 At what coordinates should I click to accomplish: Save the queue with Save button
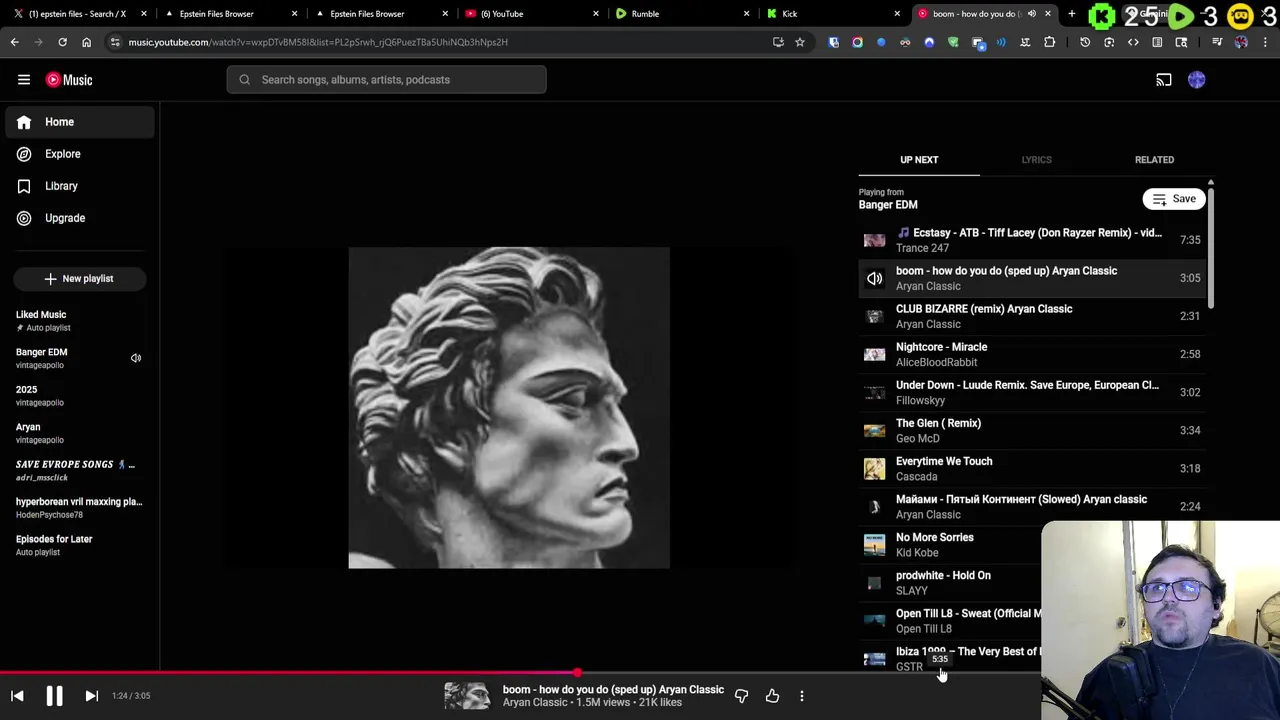click(x=1174, y=199)
